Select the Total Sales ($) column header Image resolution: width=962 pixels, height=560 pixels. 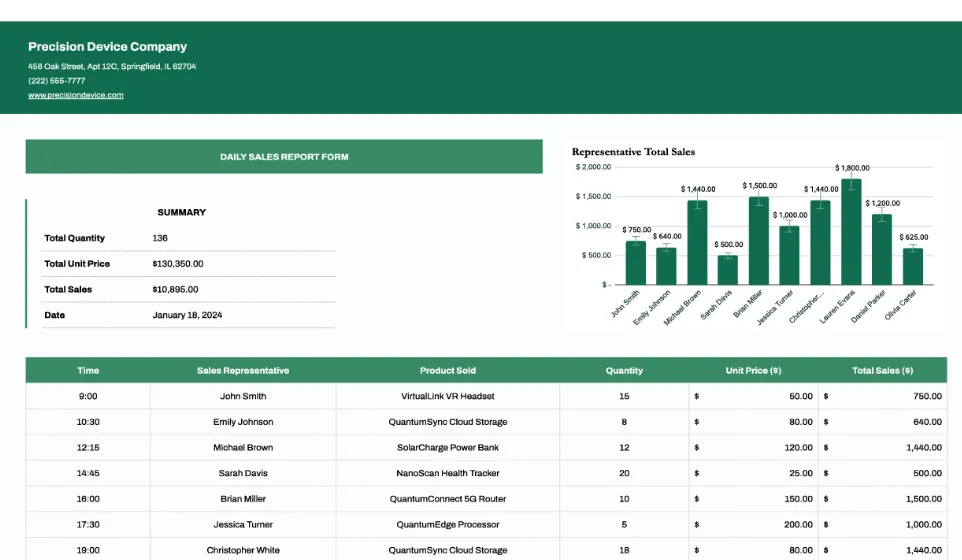[x=882, y=370]
